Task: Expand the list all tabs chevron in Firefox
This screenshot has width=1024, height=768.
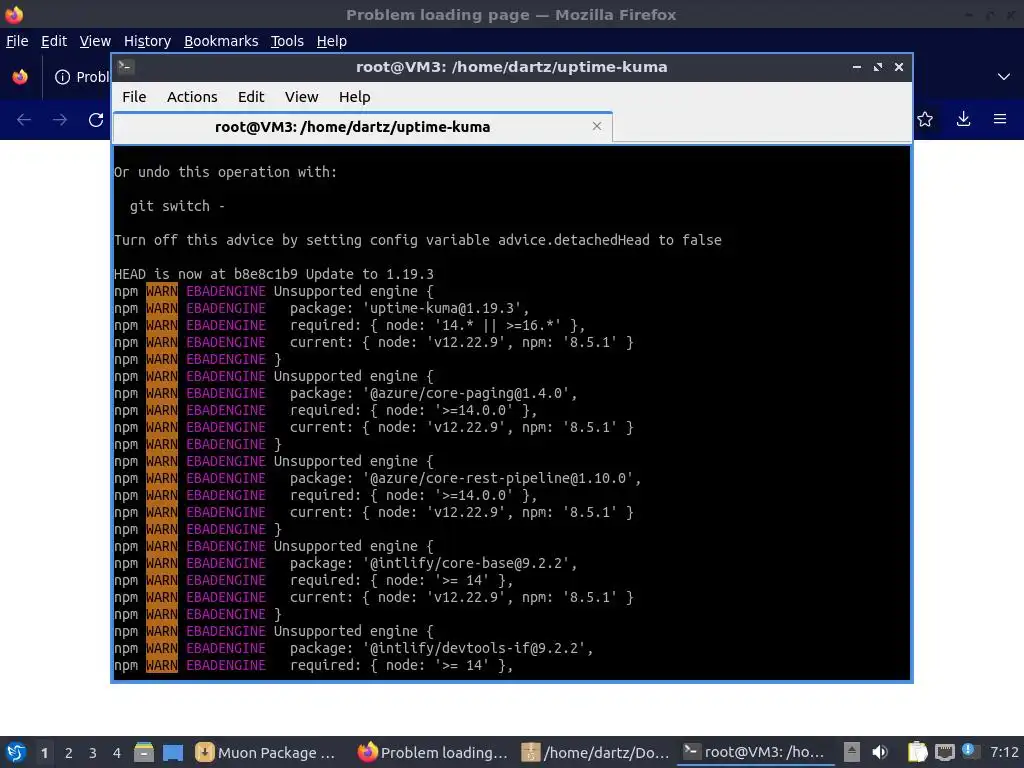Action: coord(1004,77)
